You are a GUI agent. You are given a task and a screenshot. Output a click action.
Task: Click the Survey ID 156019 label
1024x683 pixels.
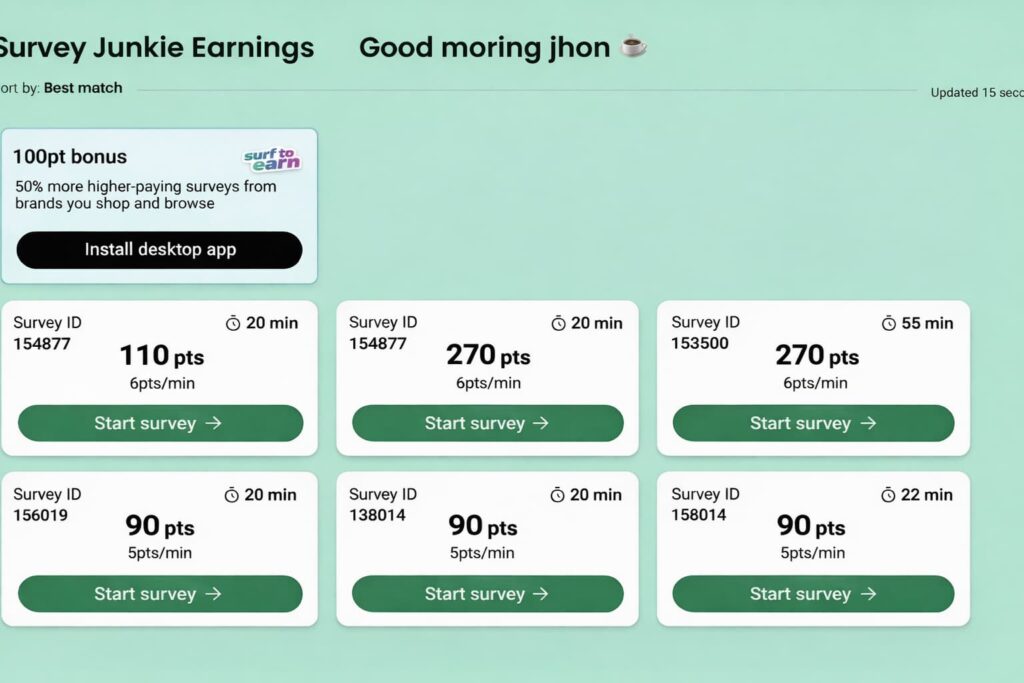point(46,504)
